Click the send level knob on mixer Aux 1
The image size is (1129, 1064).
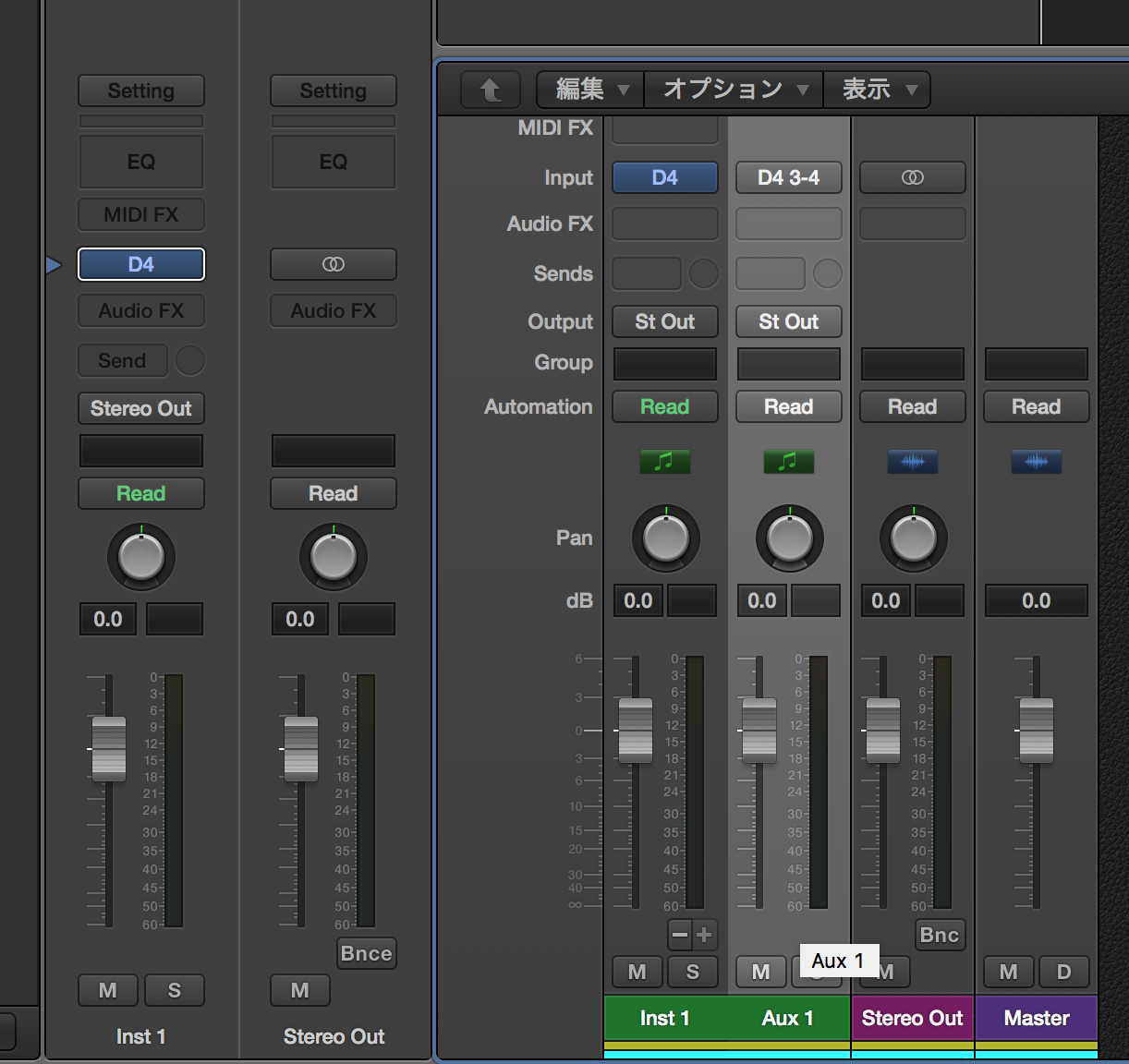tap(827, 273)
